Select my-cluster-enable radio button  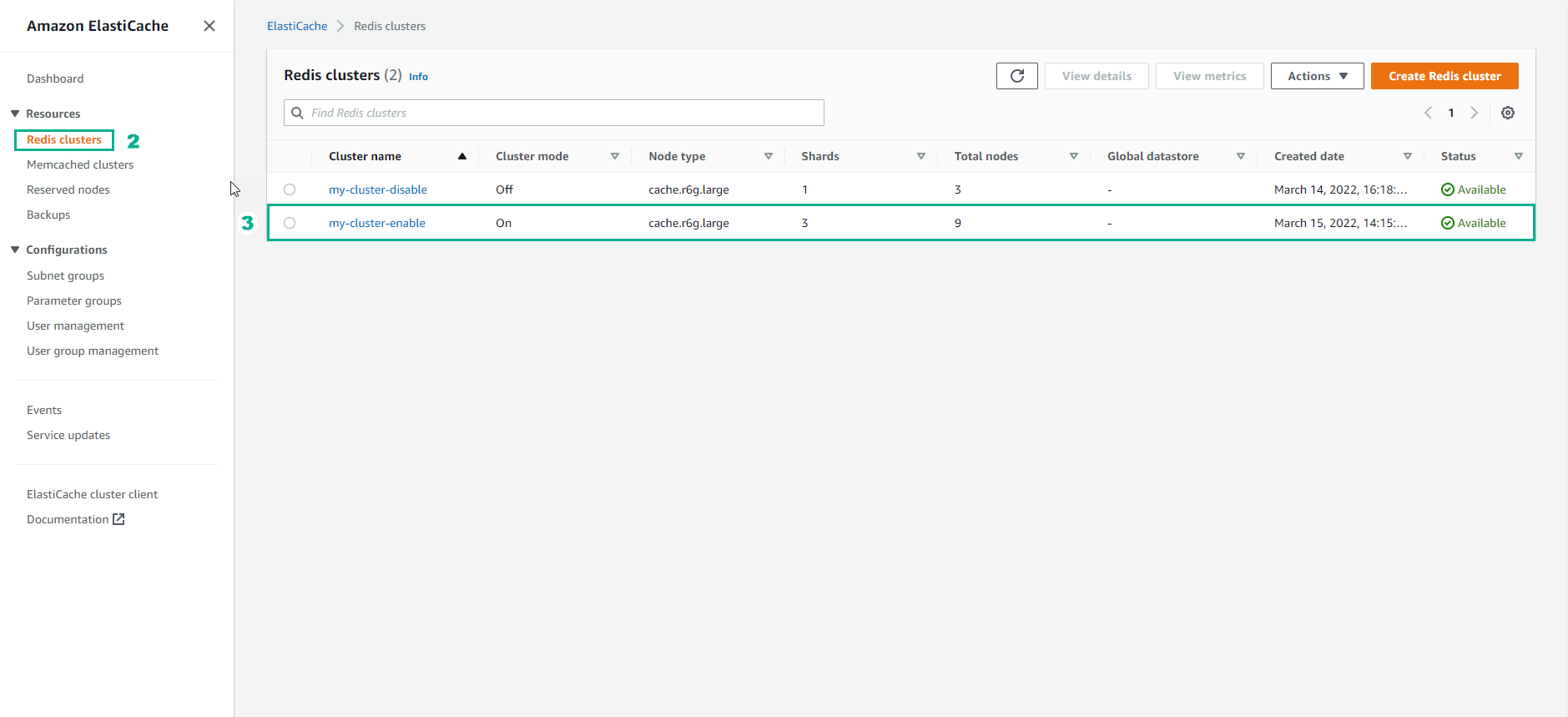[290, 223]
